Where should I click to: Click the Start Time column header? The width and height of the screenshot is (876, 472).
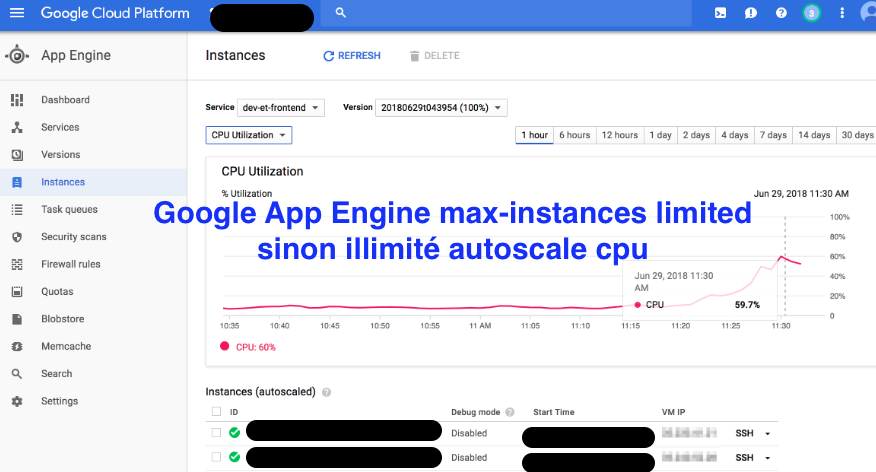pos(554,412)
